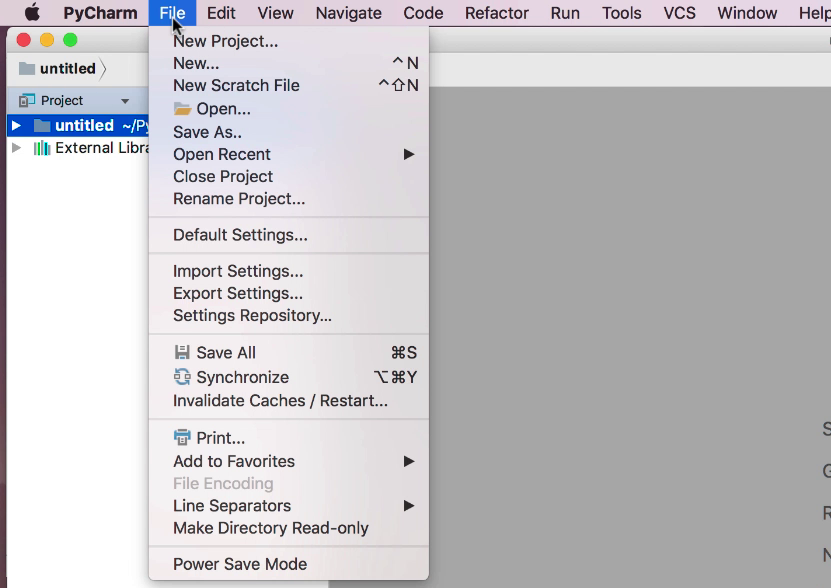Click the untitled breadcrumb label

[68, 68]
